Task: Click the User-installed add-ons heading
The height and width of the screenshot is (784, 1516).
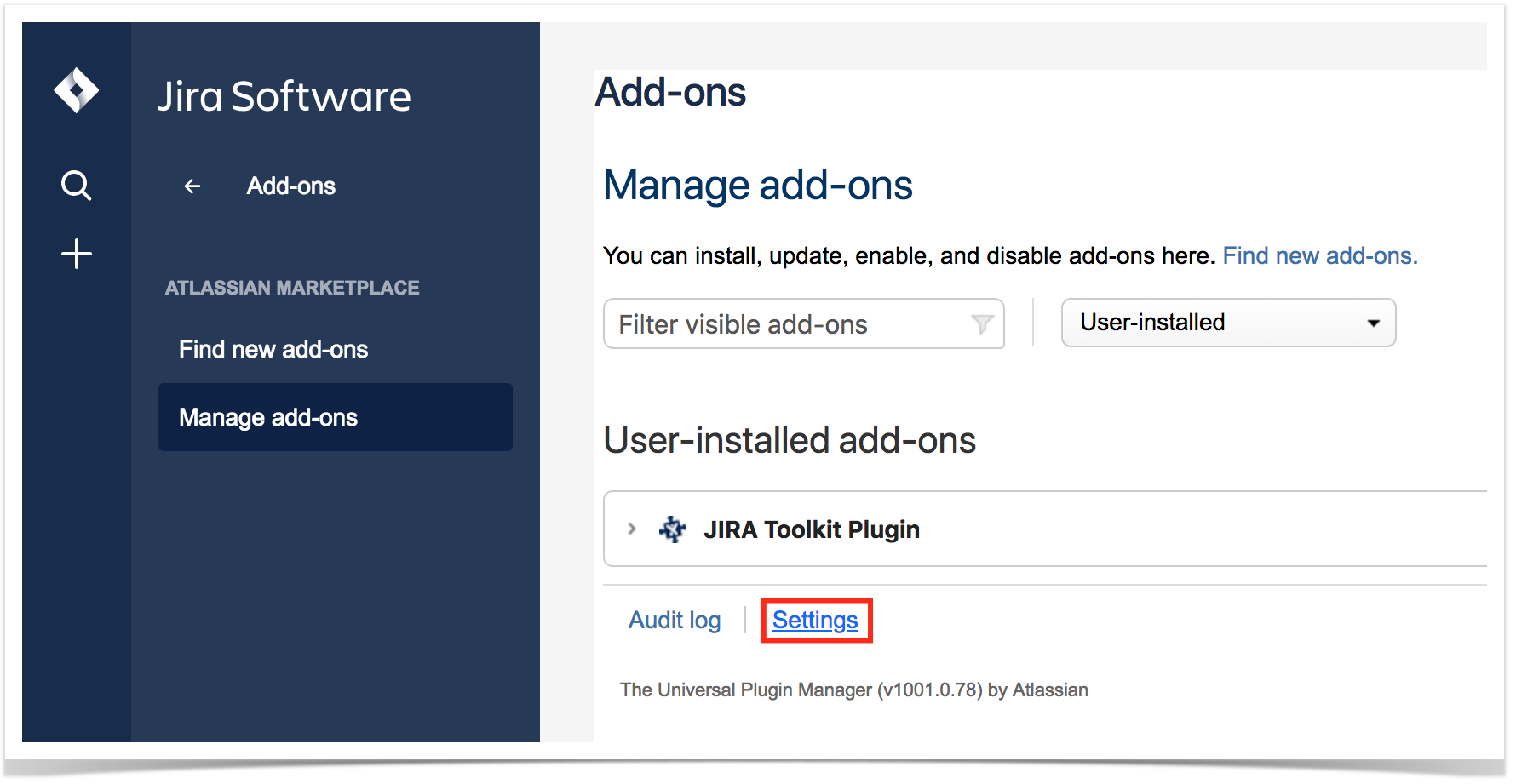Action: click(x=790, y=440)
